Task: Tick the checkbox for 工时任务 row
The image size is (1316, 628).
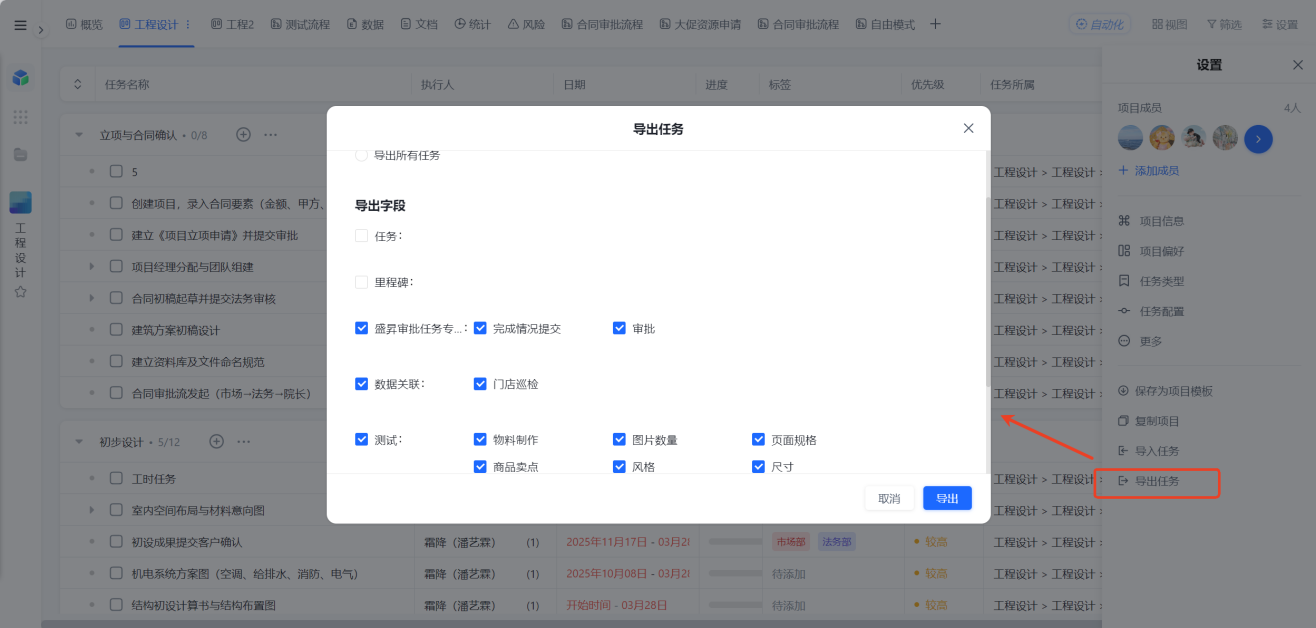Action: (116, 479)
